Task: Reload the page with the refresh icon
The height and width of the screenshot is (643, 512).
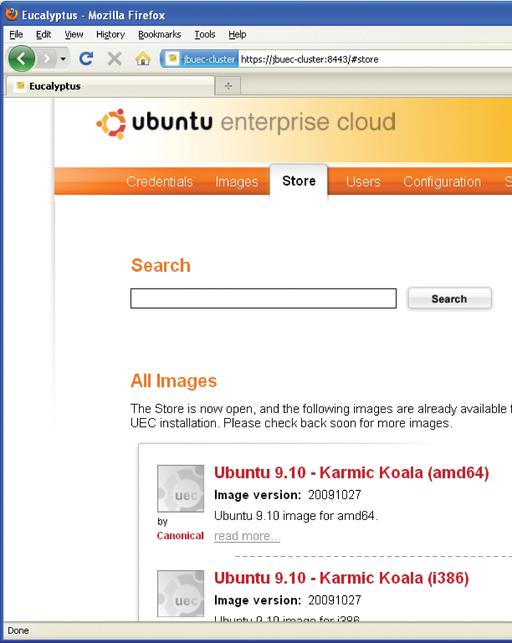Action: click(86, 59)
